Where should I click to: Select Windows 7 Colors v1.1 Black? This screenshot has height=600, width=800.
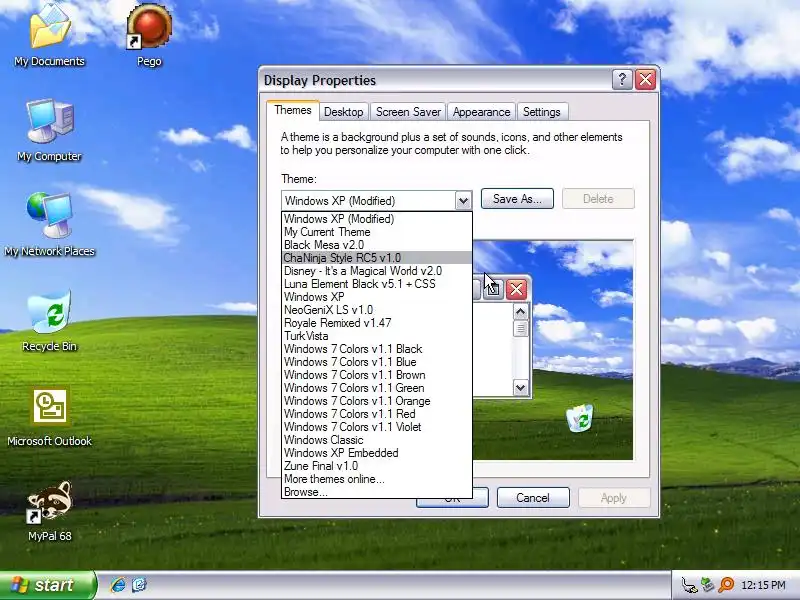tap(377, 349)
